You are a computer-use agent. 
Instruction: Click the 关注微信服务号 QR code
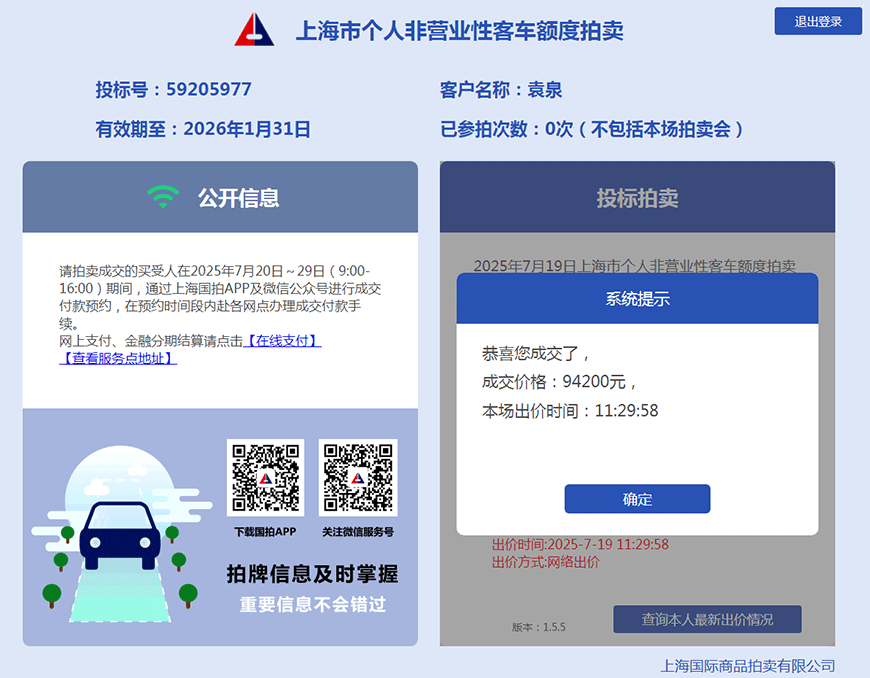click(x=357, y=478)
